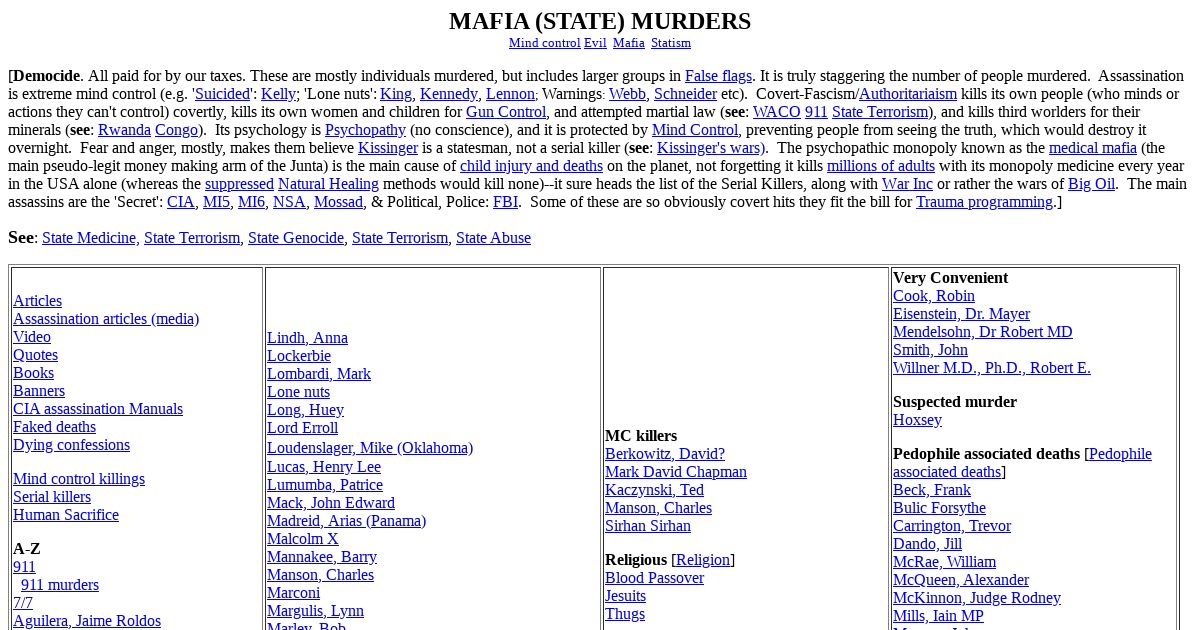Open the Mafia link in the header
The image size is (1200, 630).
coord(629,43)
